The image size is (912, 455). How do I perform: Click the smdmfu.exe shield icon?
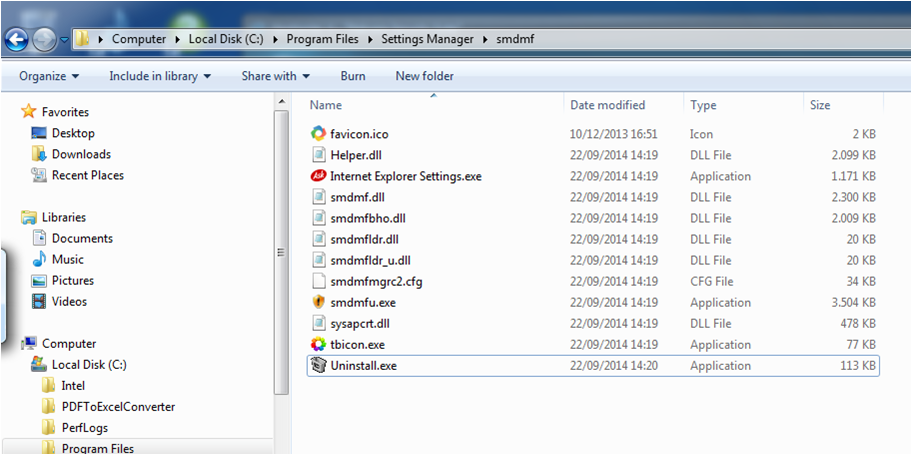318,302
